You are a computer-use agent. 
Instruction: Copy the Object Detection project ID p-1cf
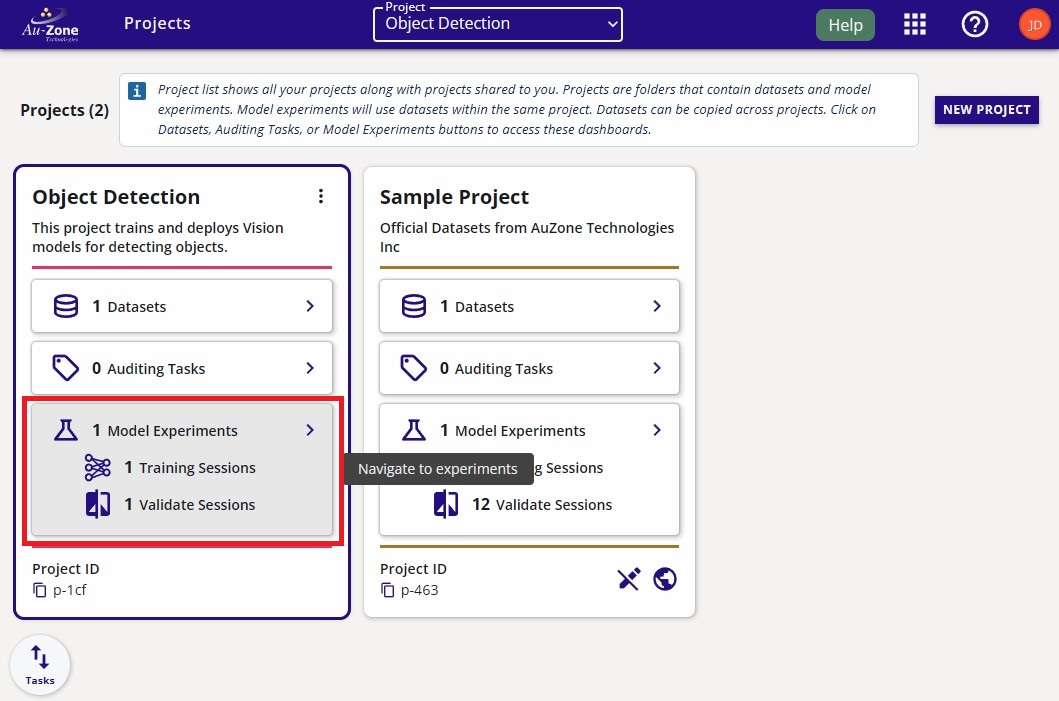coord(40,590)
